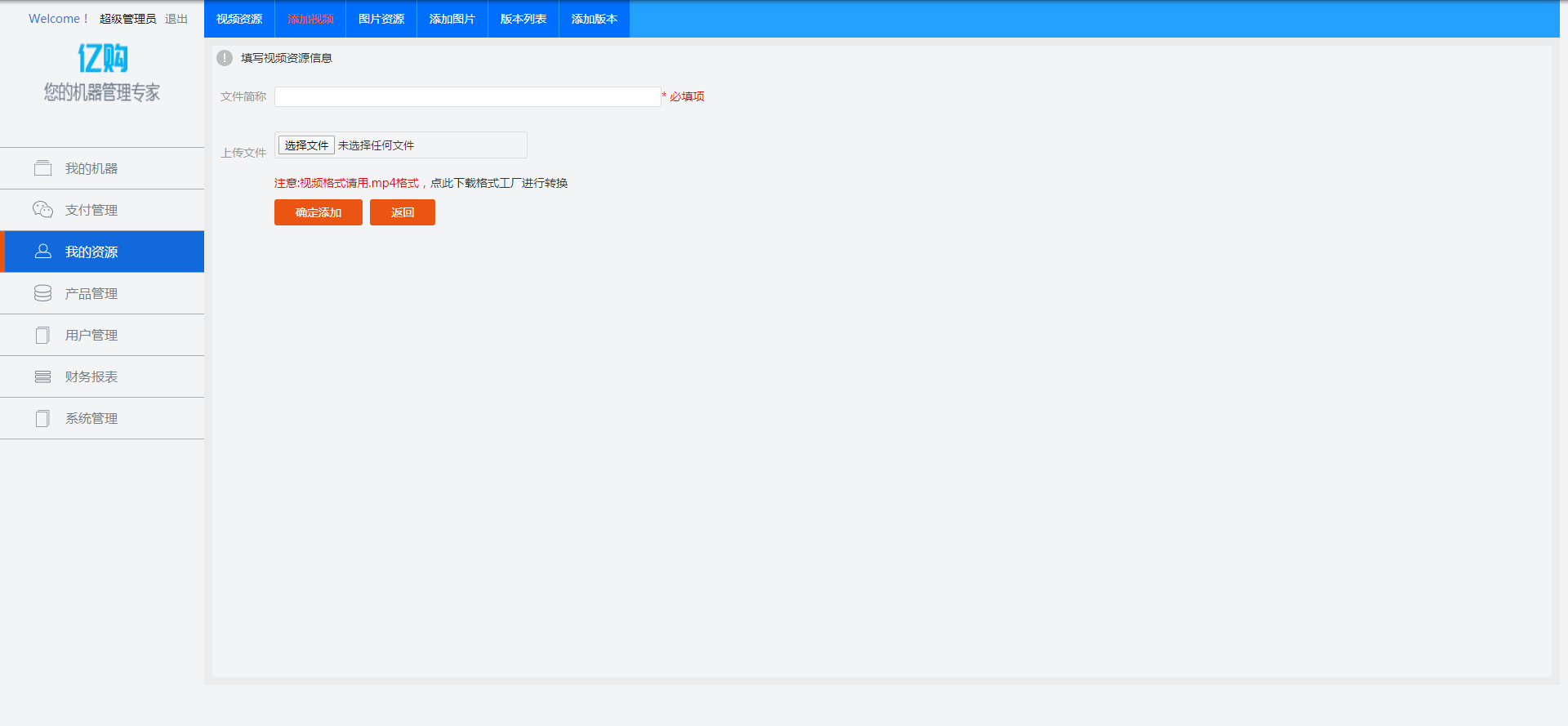
Task: Open the 视频资源 tab
Action: 239,19
